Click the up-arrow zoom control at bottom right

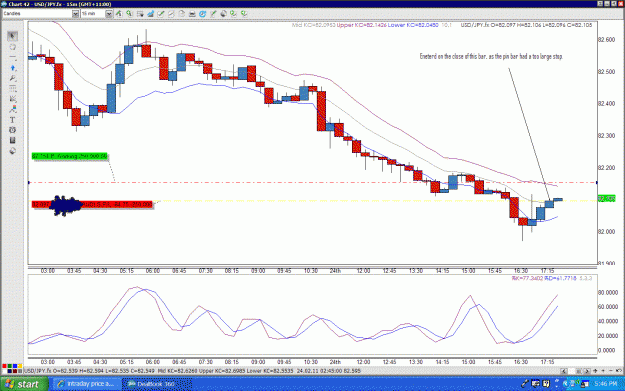tap(595, 371)
